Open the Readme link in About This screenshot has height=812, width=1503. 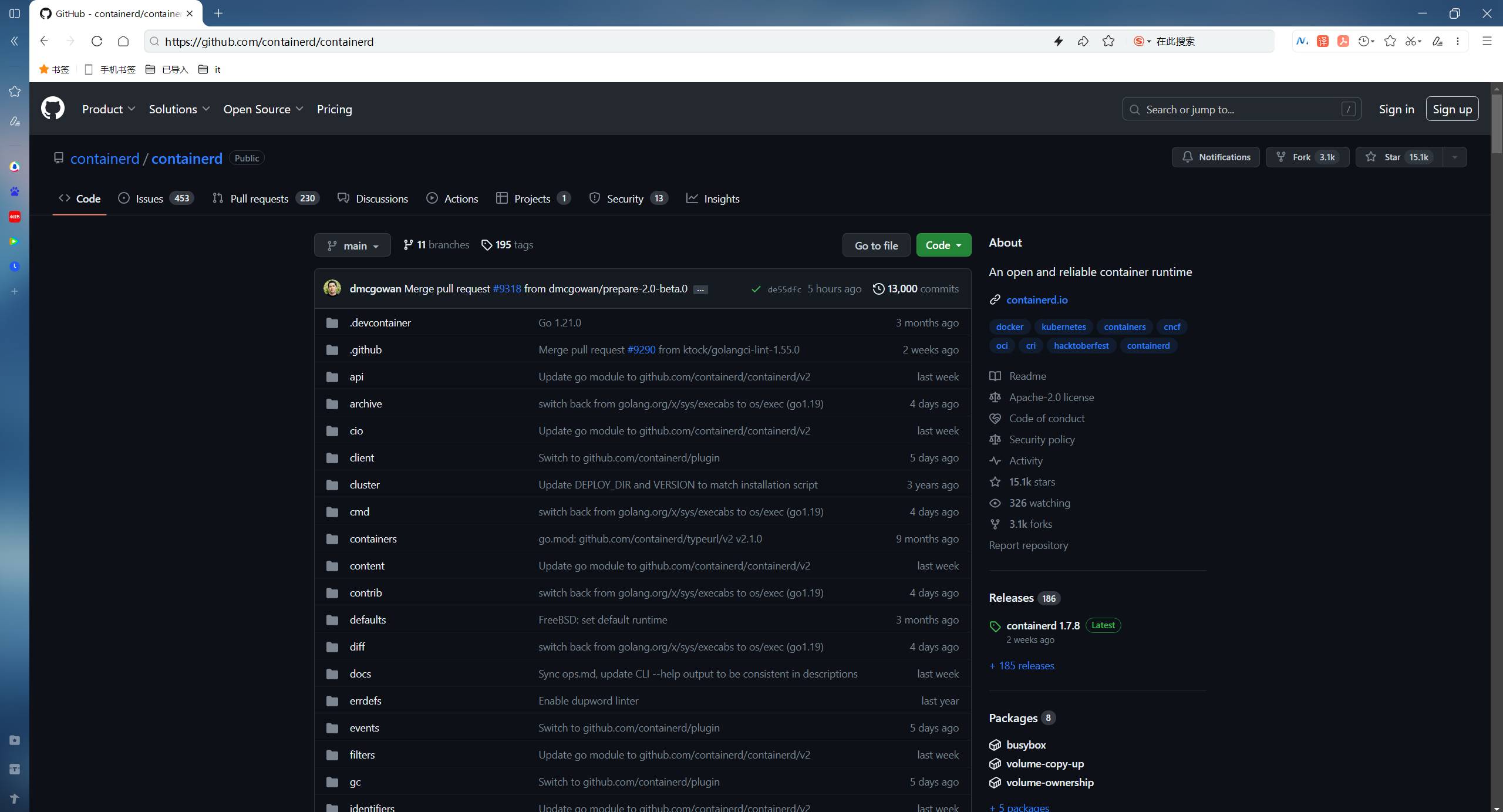click(x=1027, y=376)
